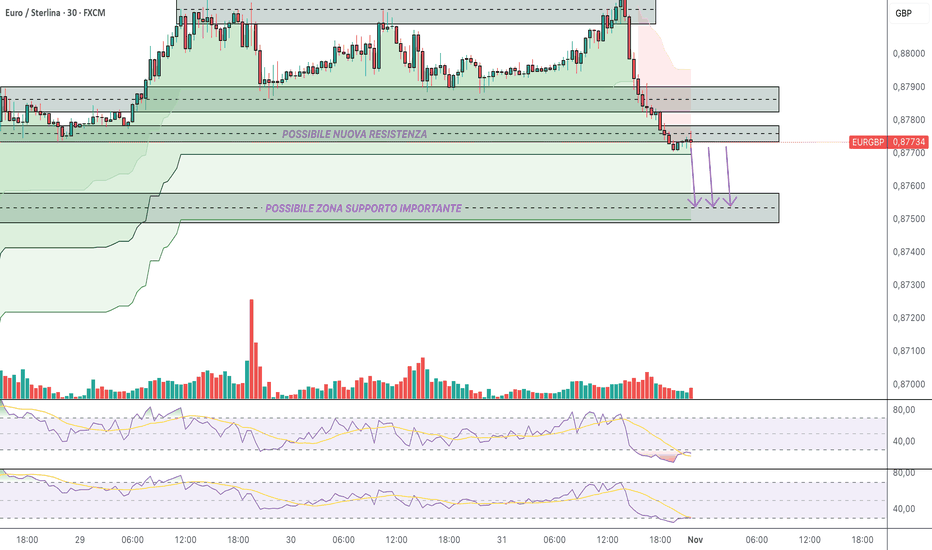
Task: Select the POSSIBILE ZONA SUPPORTO IMPORTANTE annotation
Action: click(x=363, y=209)
